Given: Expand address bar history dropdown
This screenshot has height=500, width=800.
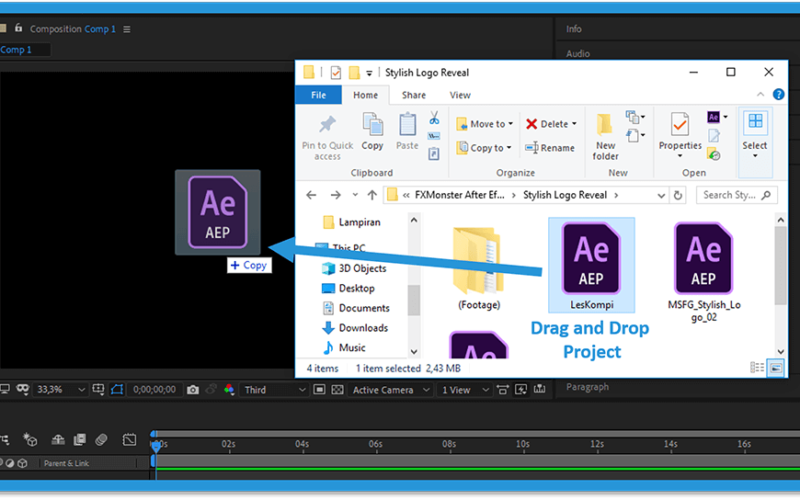Looking at the screenshot, I should tap(661, 195).
